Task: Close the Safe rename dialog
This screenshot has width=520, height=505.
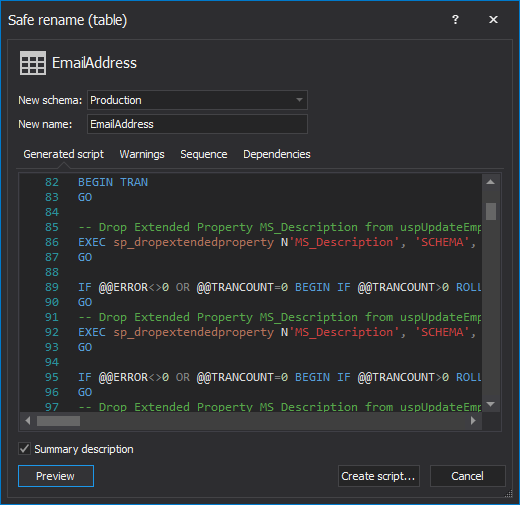Action: coord(493,20)
